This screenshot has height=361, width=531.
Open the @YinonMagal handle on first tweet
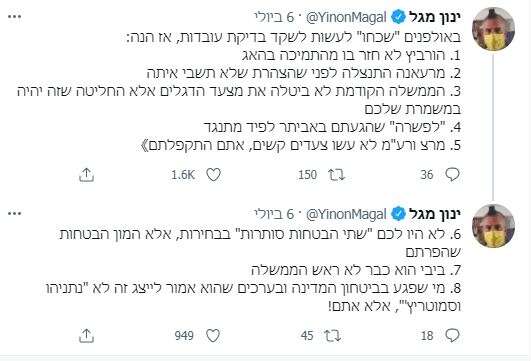point(346,17)
